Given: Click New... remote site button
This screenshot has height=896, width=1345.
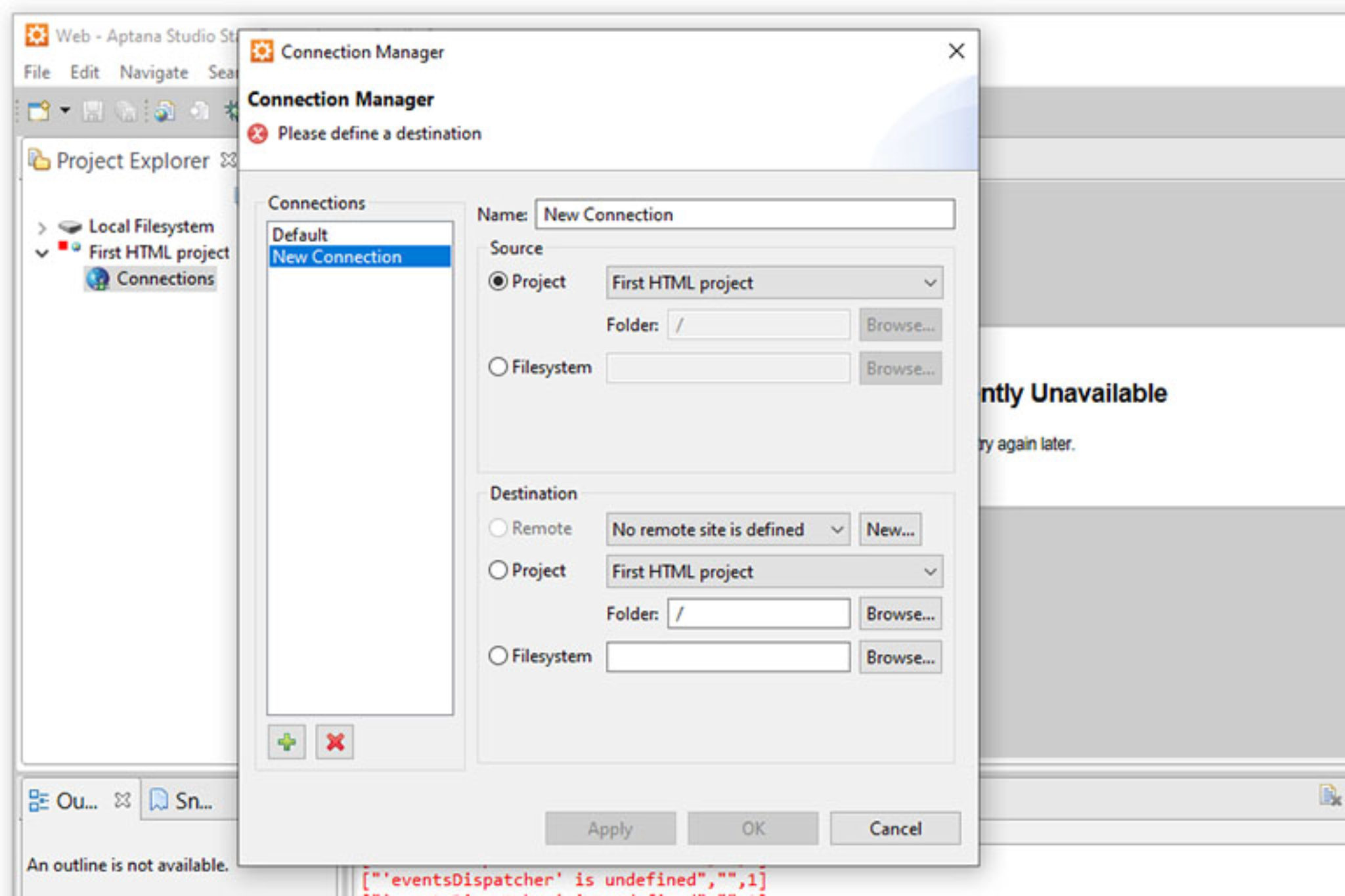Looking at the screenshot, I should (890, 529).
